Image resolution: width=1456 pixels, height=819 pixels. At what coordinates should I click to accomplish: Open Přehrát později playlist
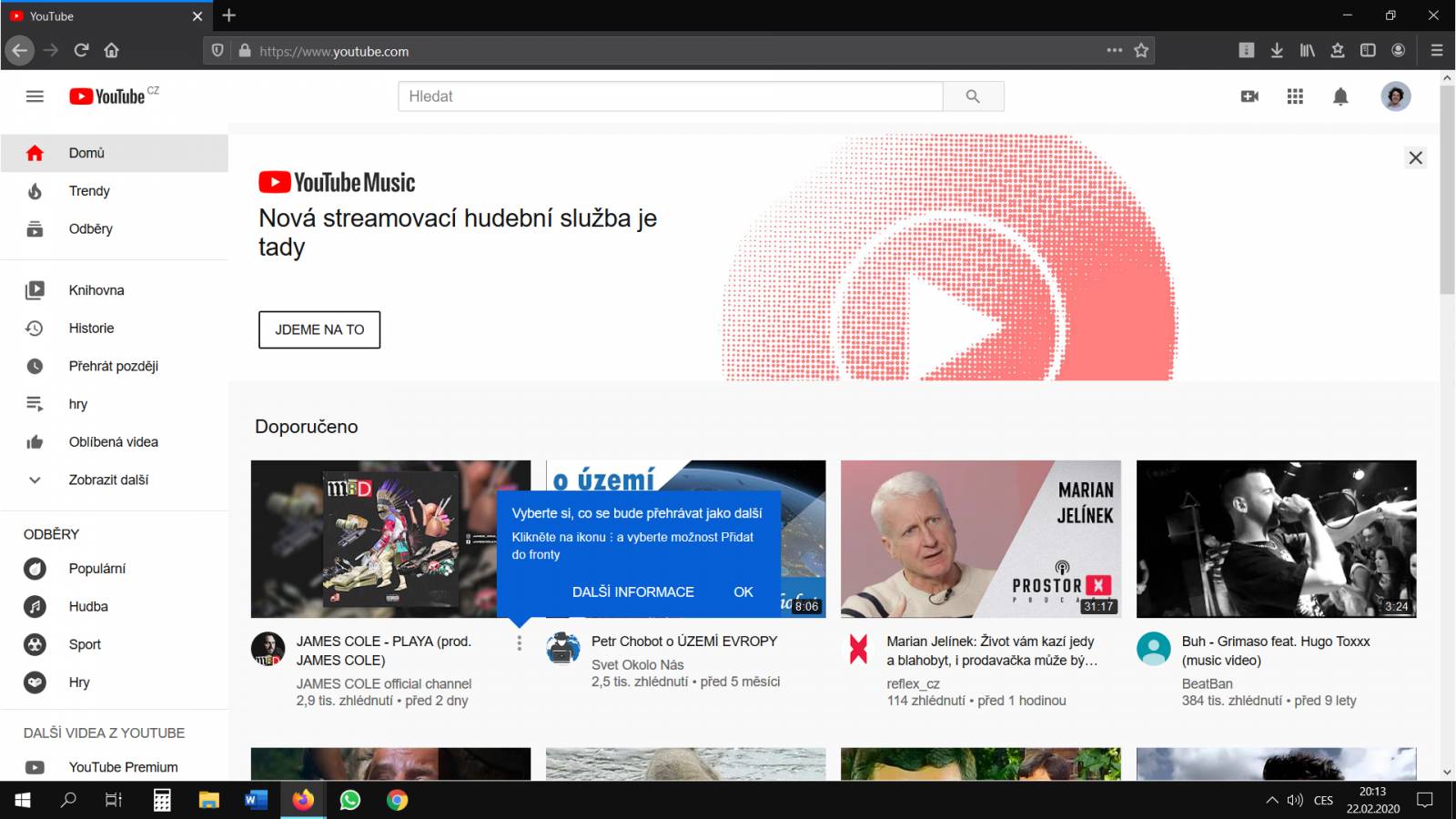pyautogui.click(x=114, y=366)
